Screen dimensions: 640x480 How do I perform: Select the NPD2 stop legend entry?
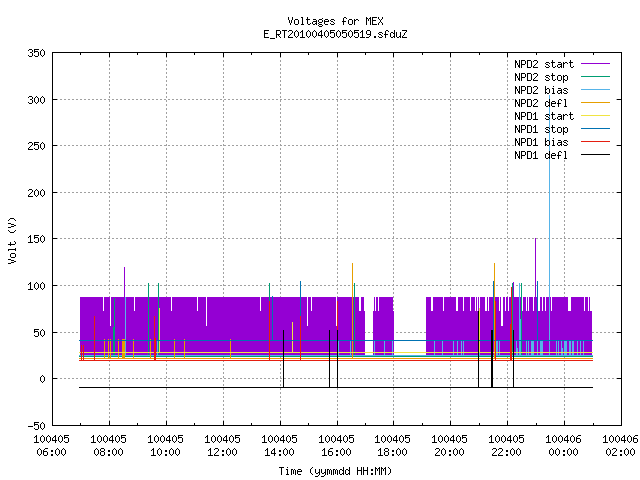(x=541, y=77)
